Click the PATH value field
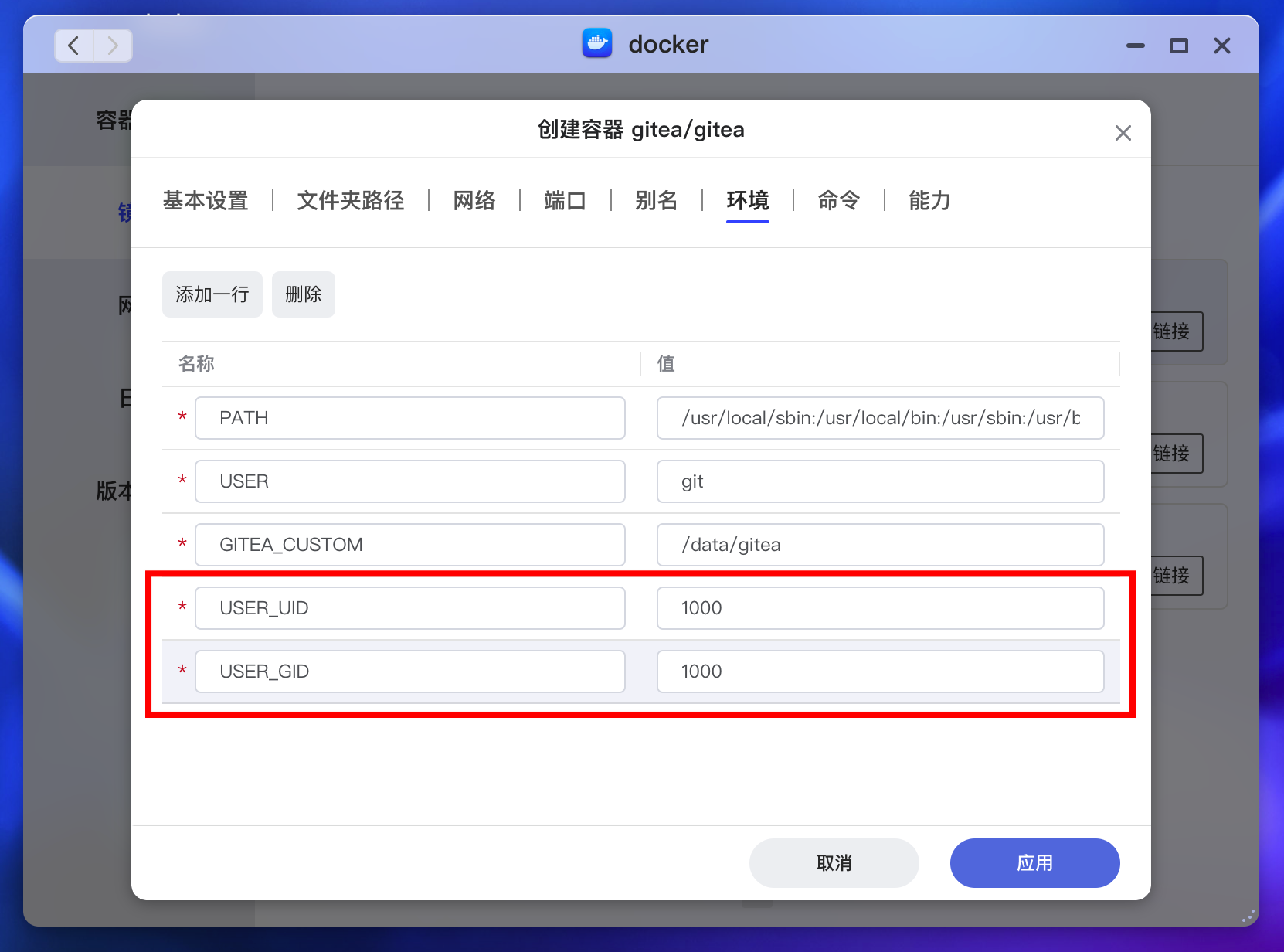Viewport: 1284px width, 952px height. (x=881, y=418)
